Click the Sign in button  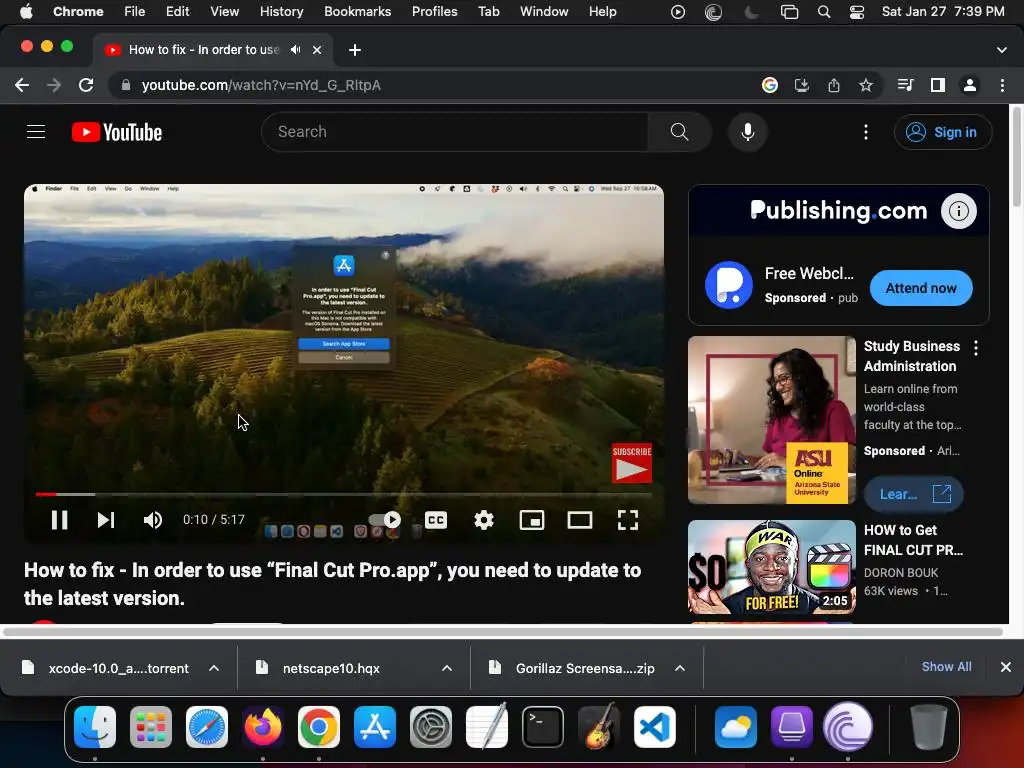(942, 132)
